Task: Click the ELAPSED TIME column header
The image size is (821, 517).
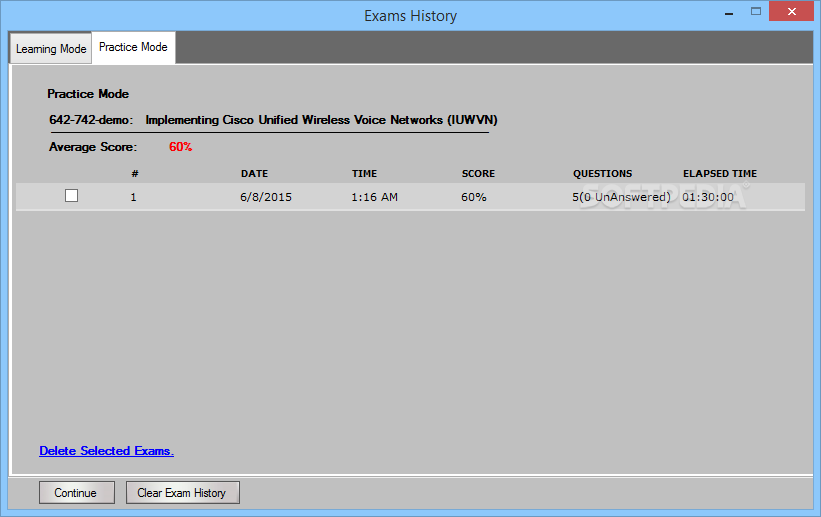Action: [x=720, y=174]
